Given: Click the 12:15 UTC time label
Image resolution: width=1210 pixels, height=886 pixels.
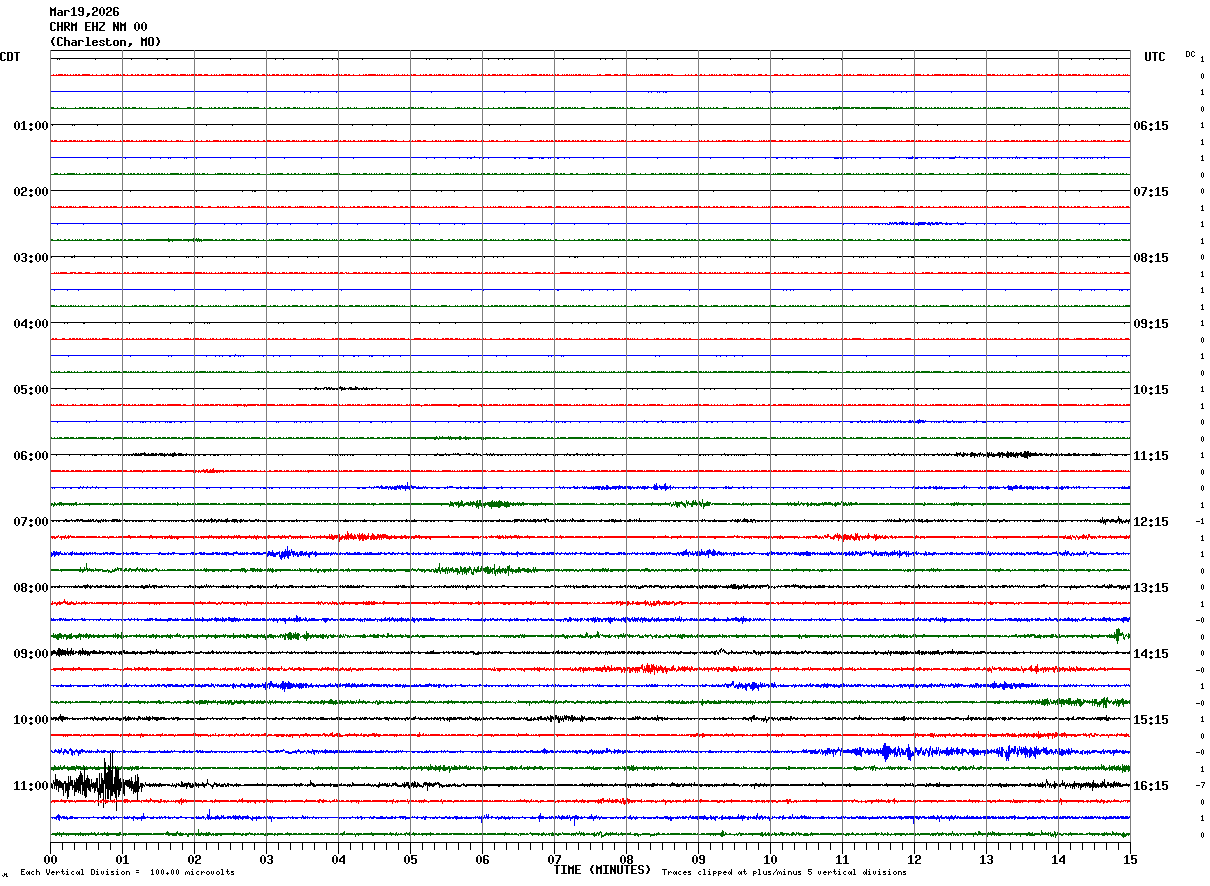Looking at the screenshot, I should (1151, 522).
